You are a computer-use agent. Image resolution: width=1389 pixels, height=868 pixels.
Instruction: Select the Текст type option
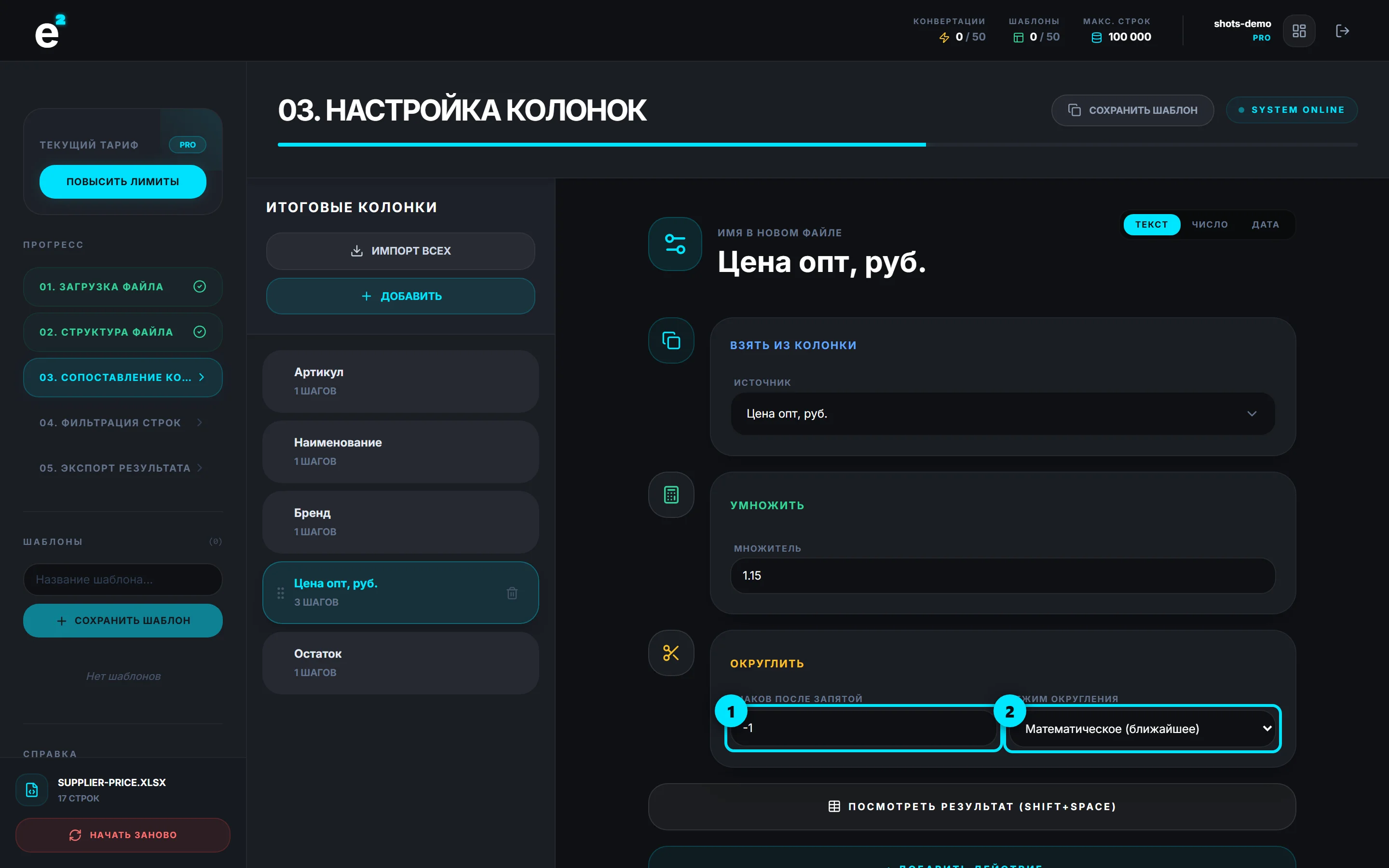tap(1151, 224)
